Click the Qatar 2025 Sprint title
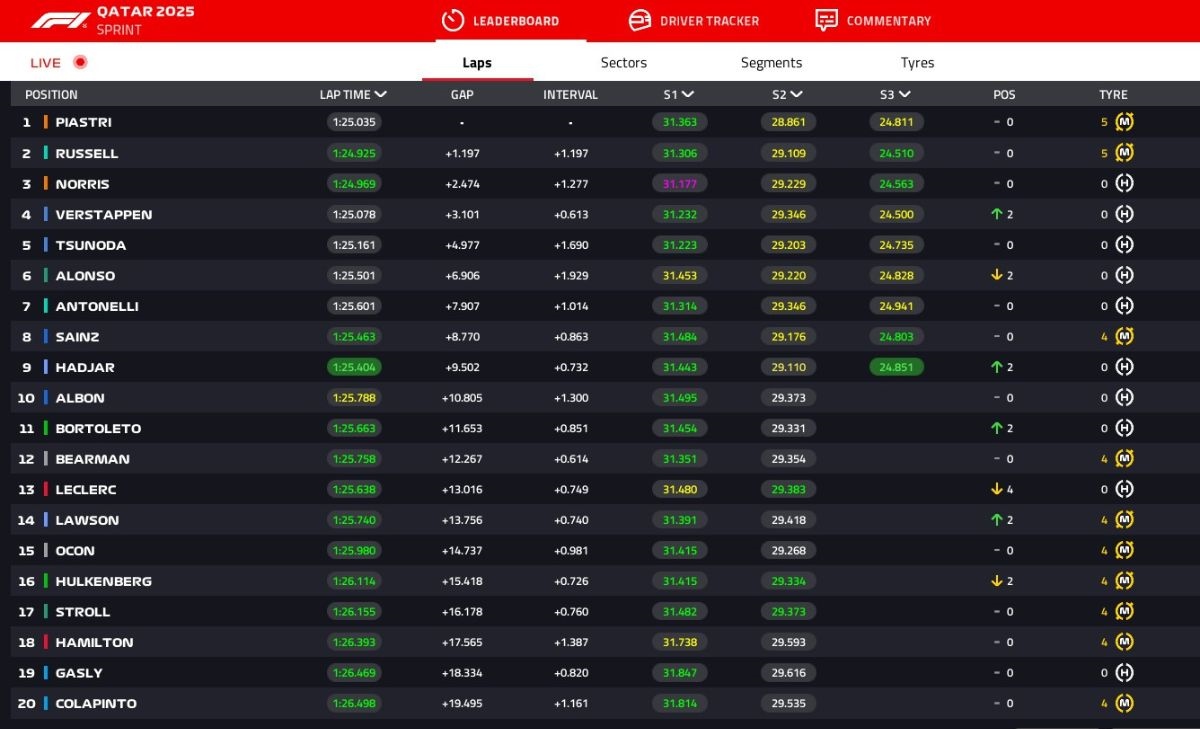1200x729 pixels. click(145, 20)
